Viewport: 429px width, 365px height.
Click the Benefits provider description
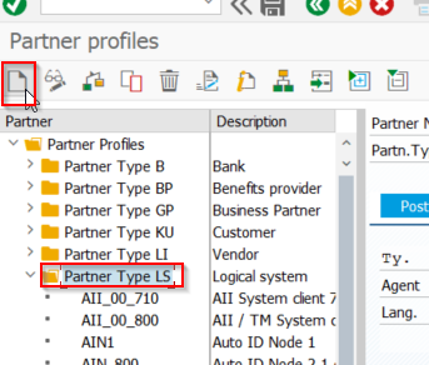[x=267, y=188]
